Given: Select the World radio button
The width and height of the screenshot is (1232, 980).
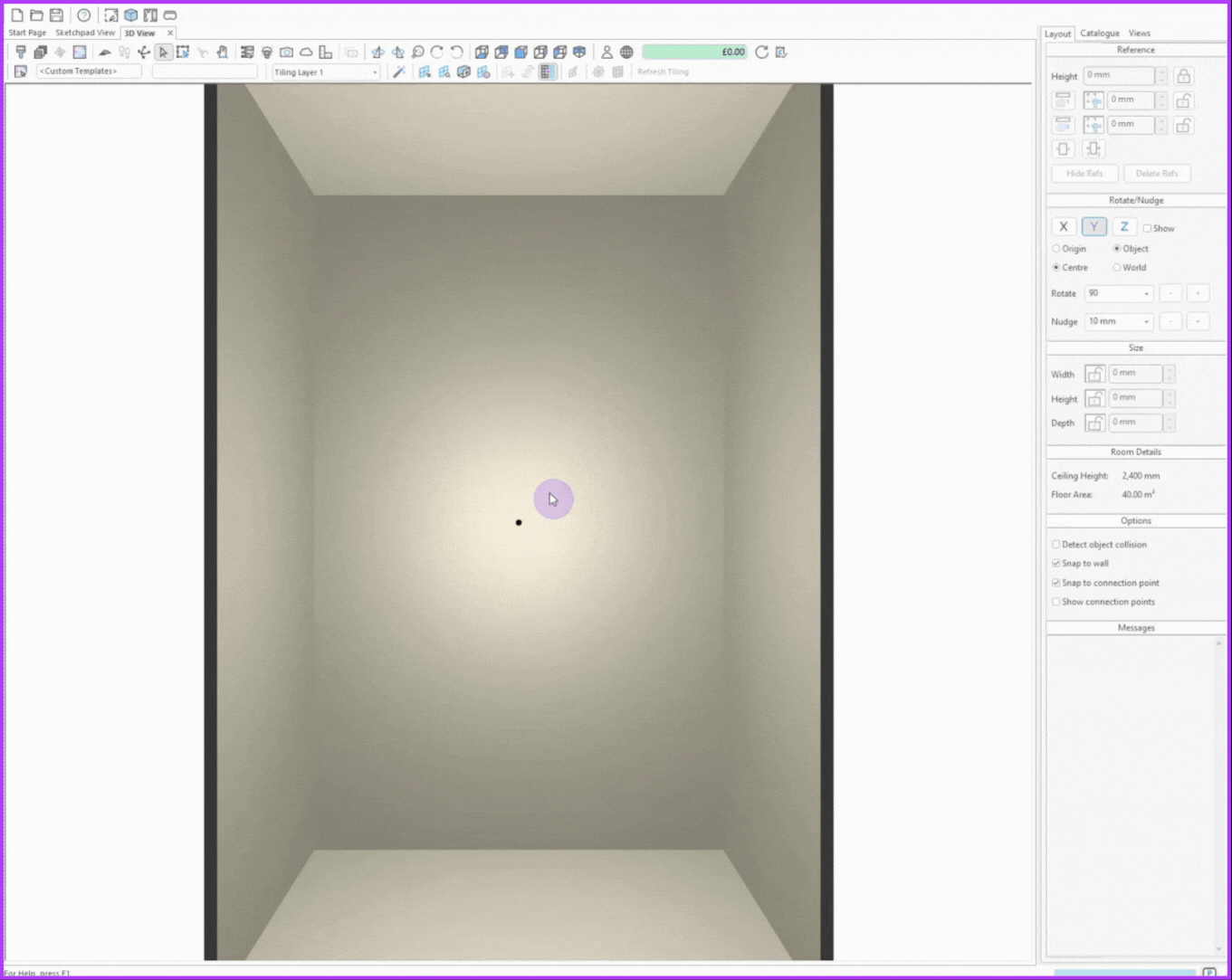Looking at the screenshot, I should [1117, 268].
